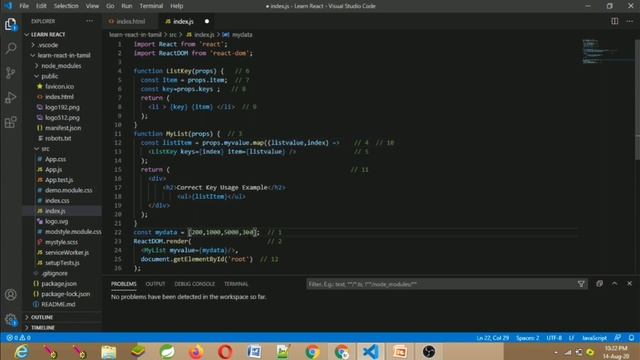
Task: Open the Help menu
Action: (x=177, y=6)
